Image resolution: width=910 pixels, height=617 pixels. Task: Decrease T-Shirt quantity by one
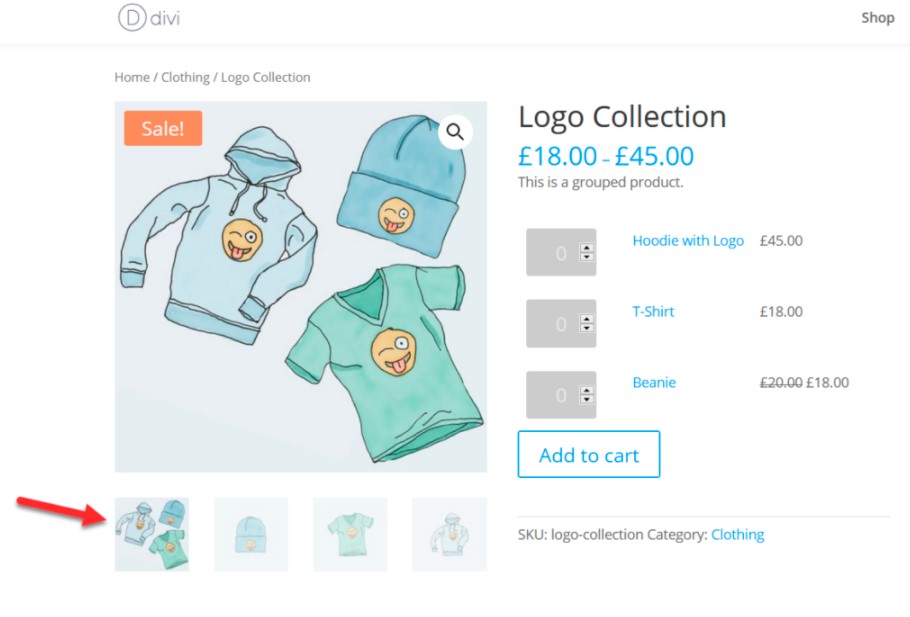(587, 330)
